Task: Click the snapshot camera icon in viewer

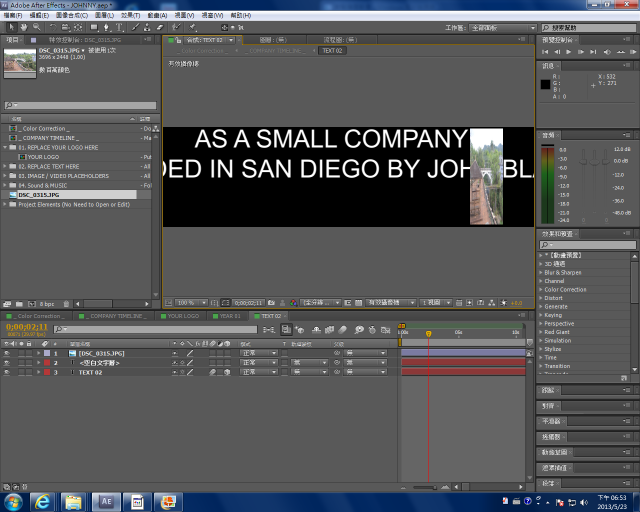Action: coord(271,303)
